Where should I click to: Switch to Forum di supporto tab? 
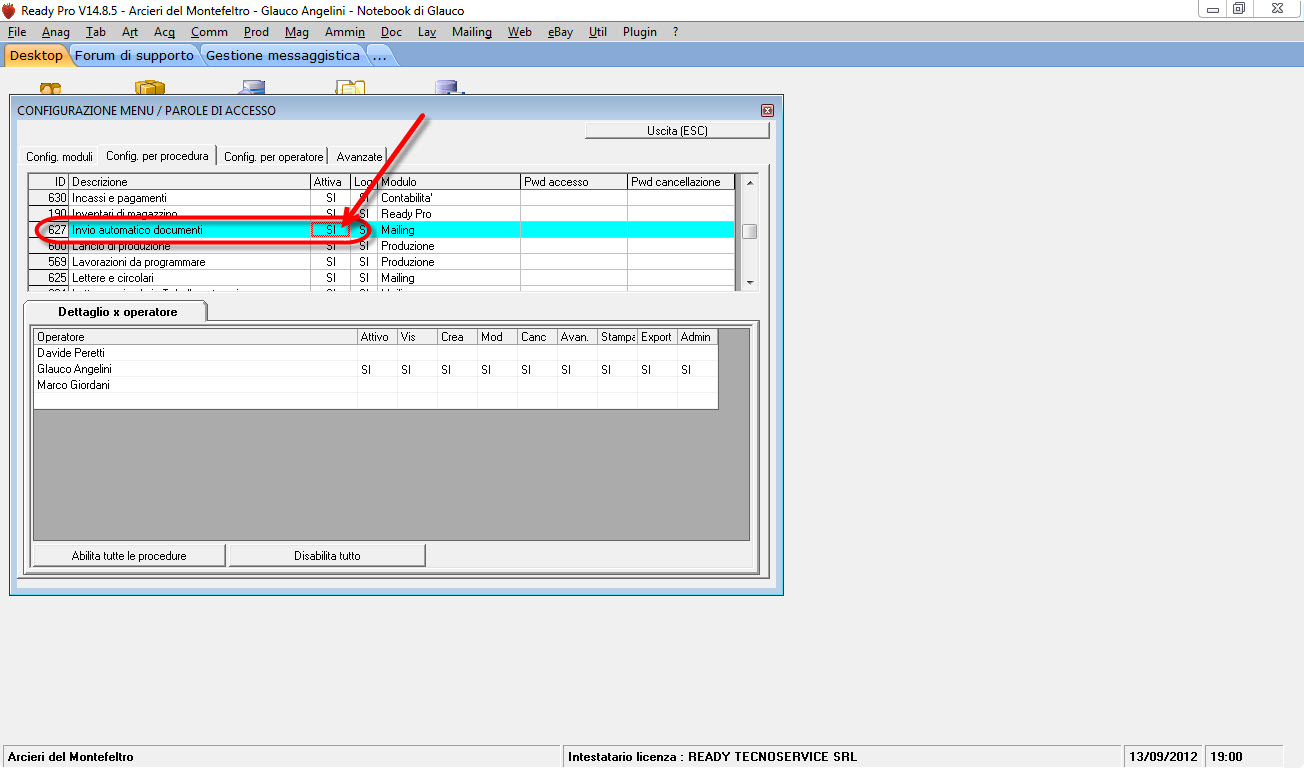tap(134, 56)
